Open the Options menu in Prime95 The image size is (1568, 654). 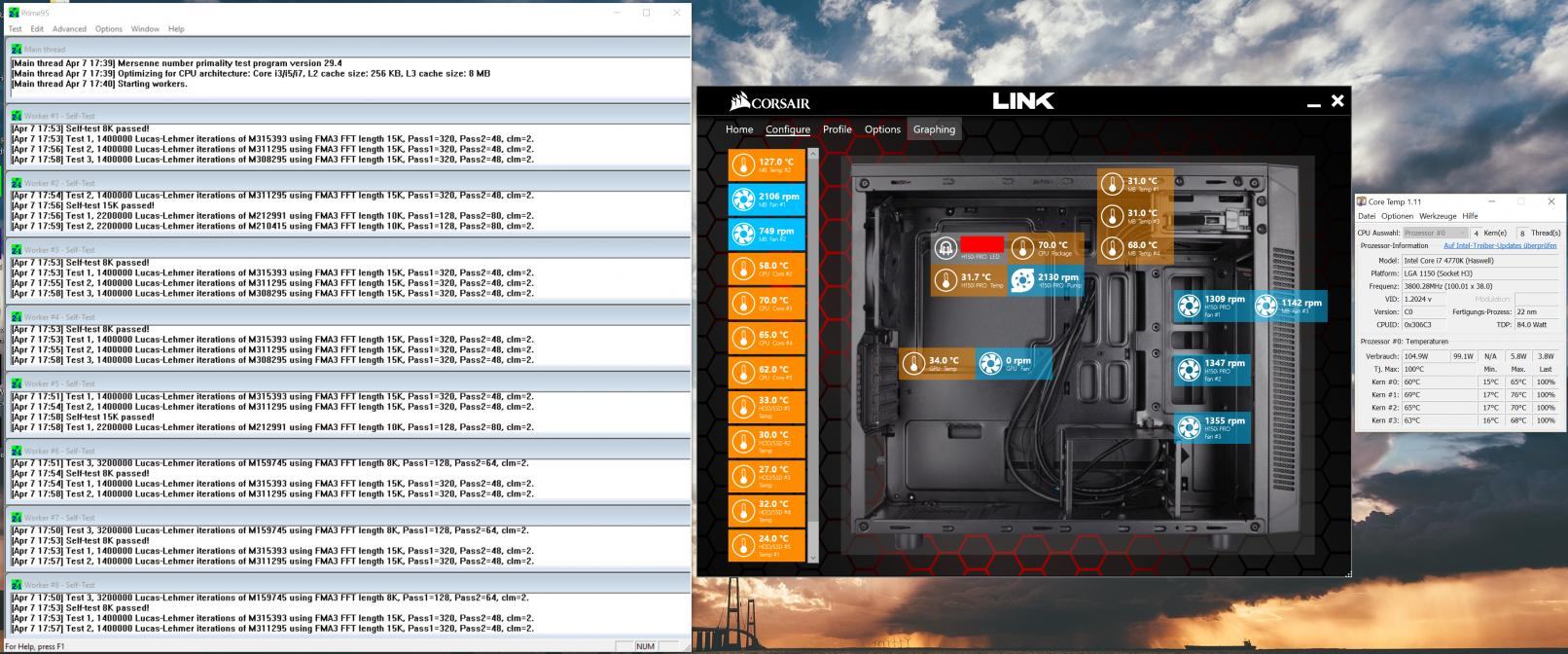[x=109, y=29]
